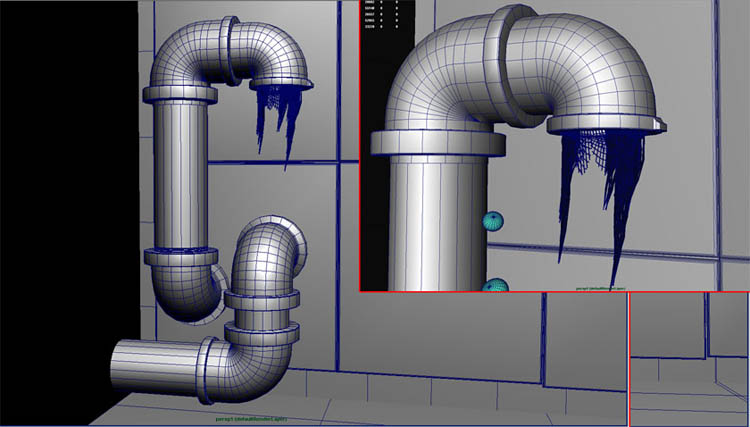Select the lower teal sphere at inset bottom
Screen dimensions: 750x427
point(495,285)
